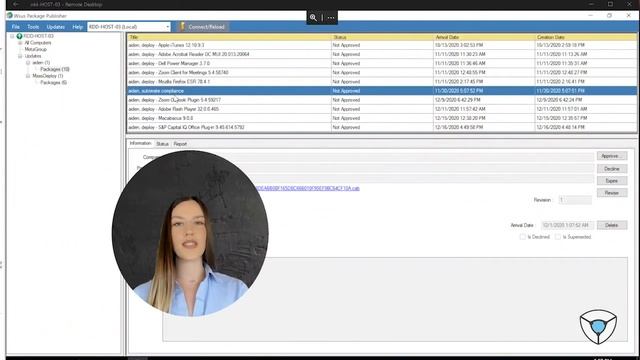Viewport: 640px width, 360px height.
Task: Open the remote session more options ellipsis
Action: (331, 18)
